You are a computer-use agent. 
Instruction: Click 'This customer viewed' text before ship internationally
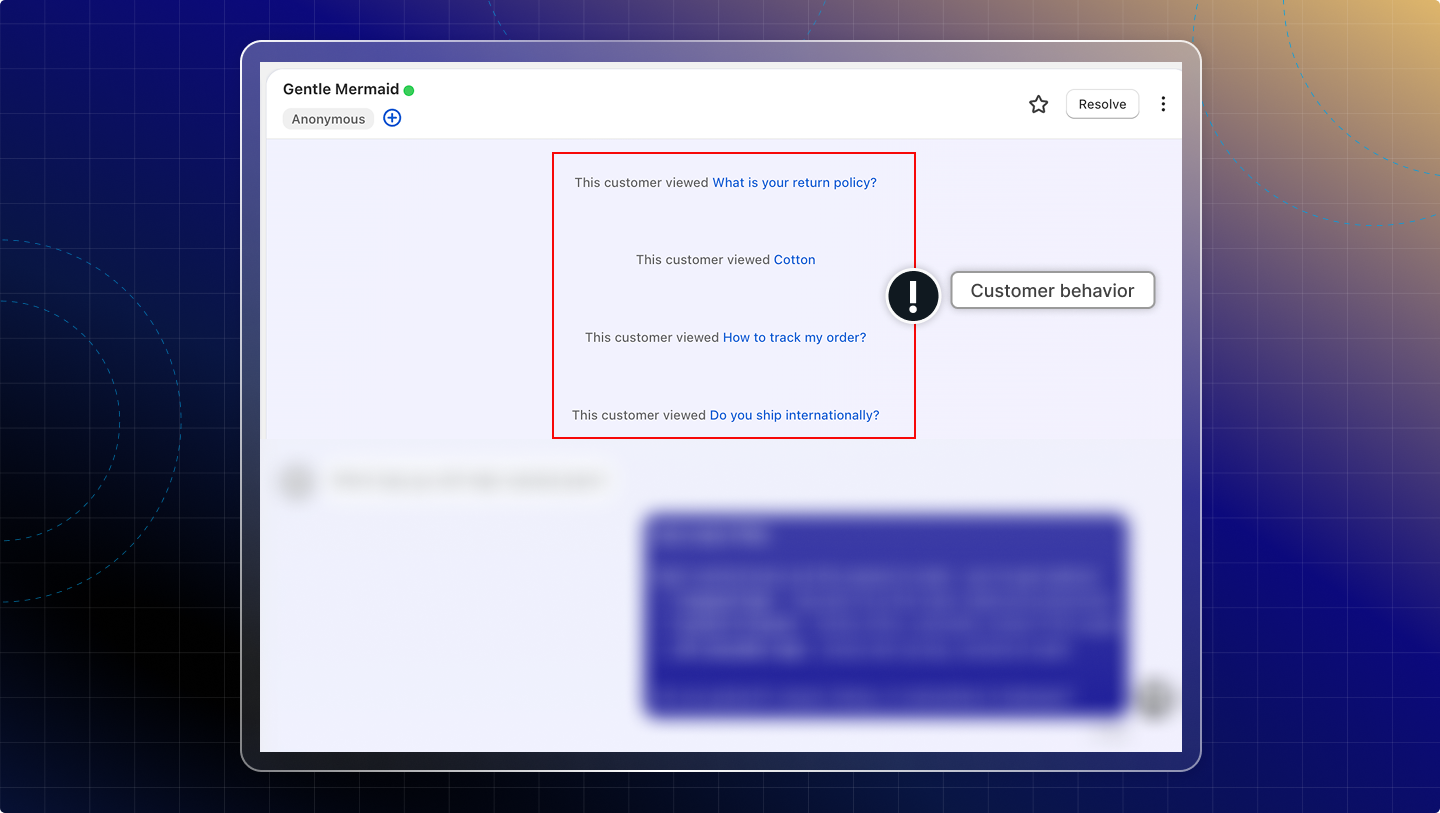click(x=638, y=415)
